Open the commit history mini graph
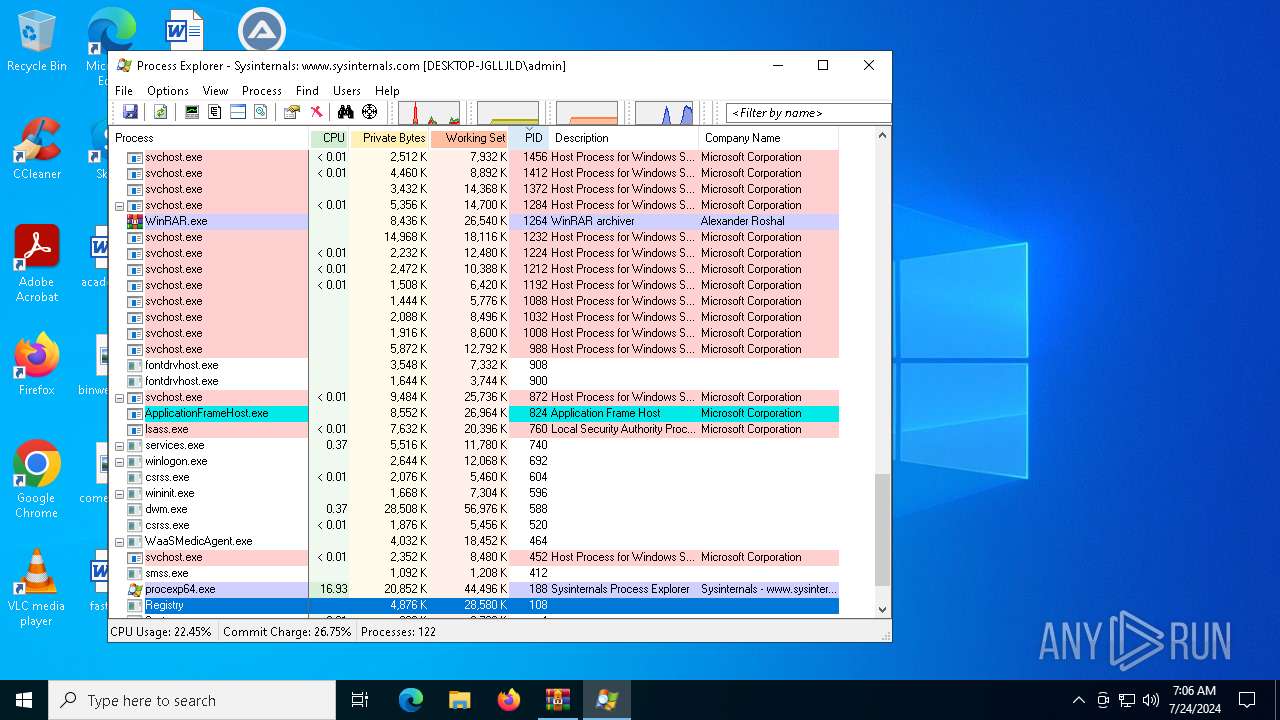Image resolution: width=1280 pixels, height=720 pixels. pos(508,112)
